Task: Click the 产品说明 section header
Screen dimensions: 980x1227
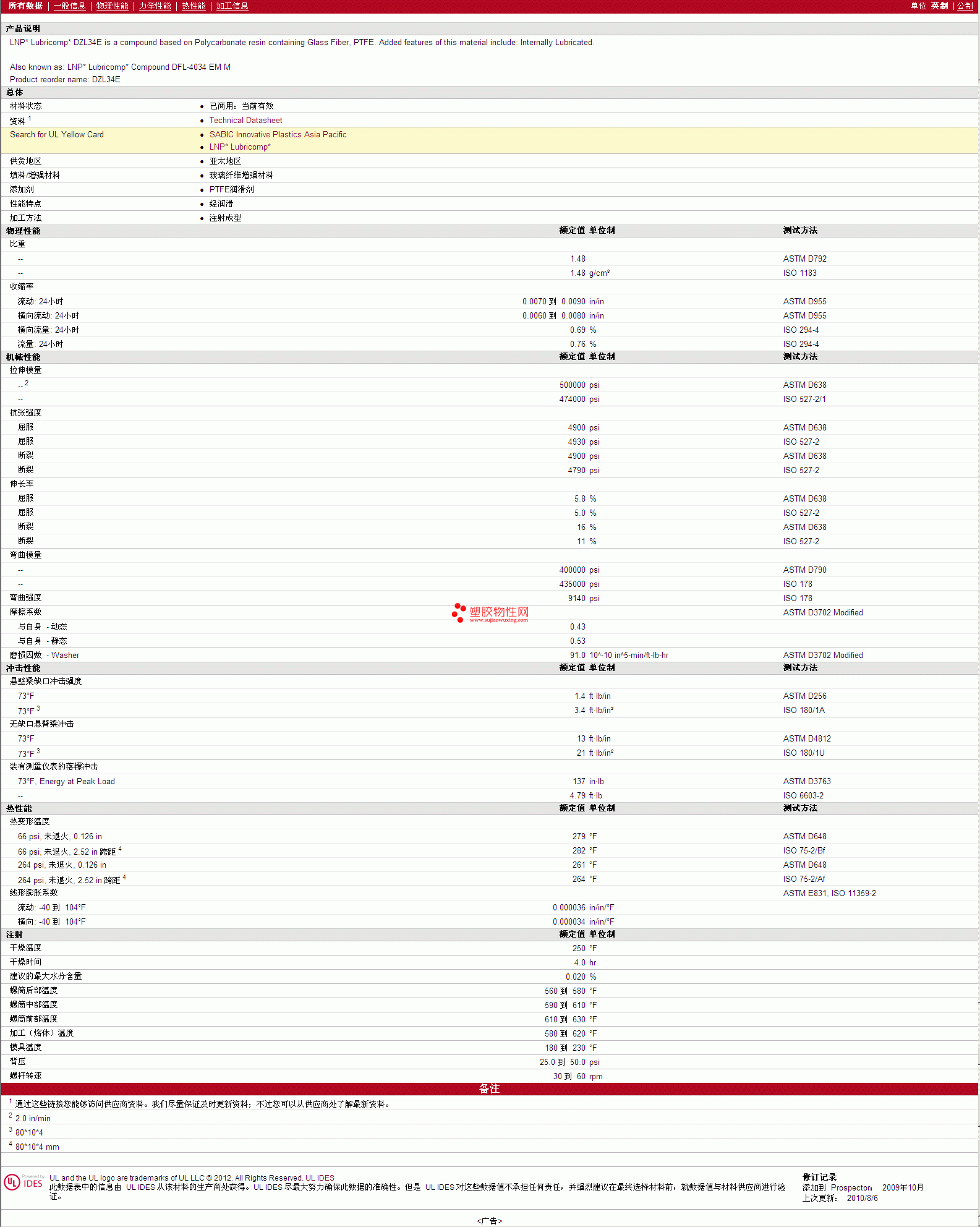Action: click(x=23, y=29)
